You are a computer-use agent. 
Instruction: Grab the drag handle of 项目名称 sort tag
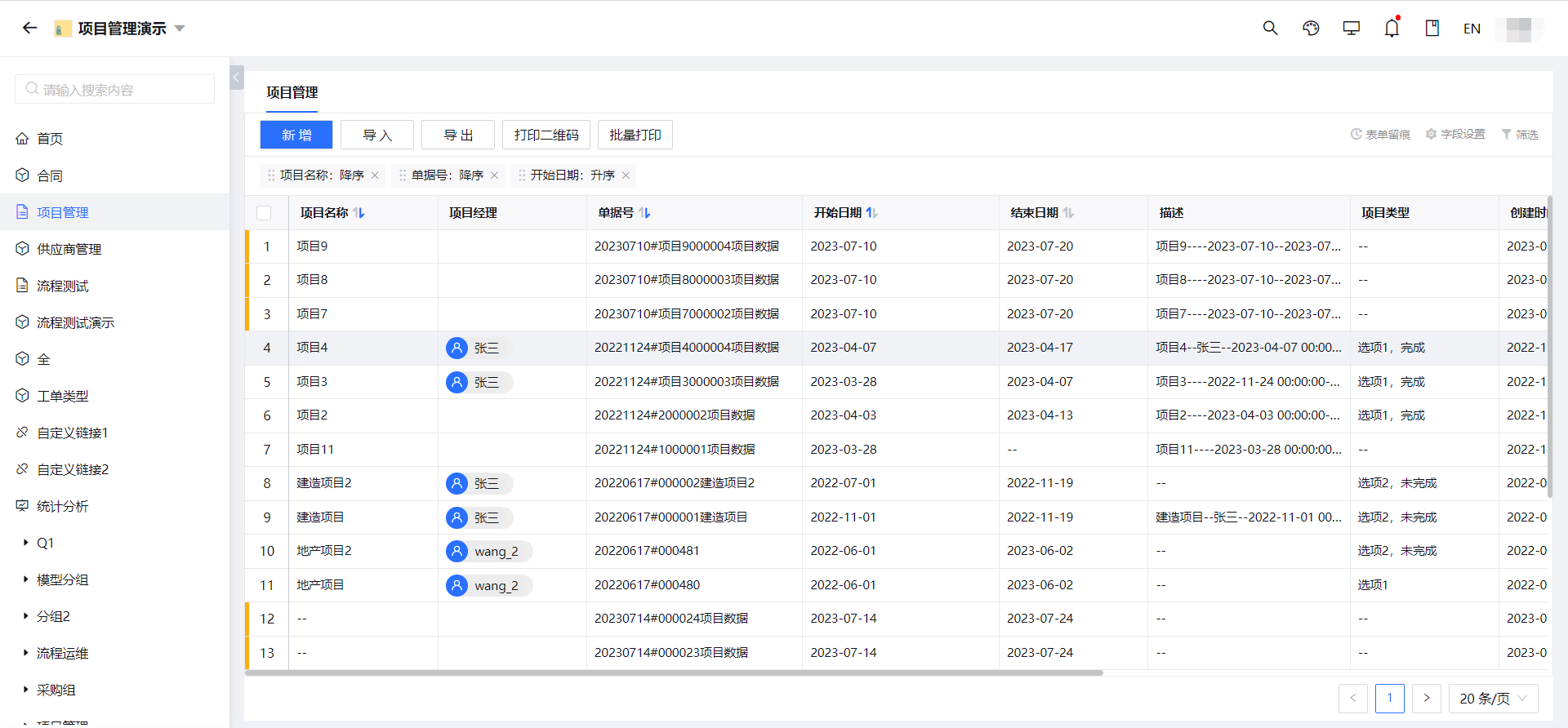(271, 175)
